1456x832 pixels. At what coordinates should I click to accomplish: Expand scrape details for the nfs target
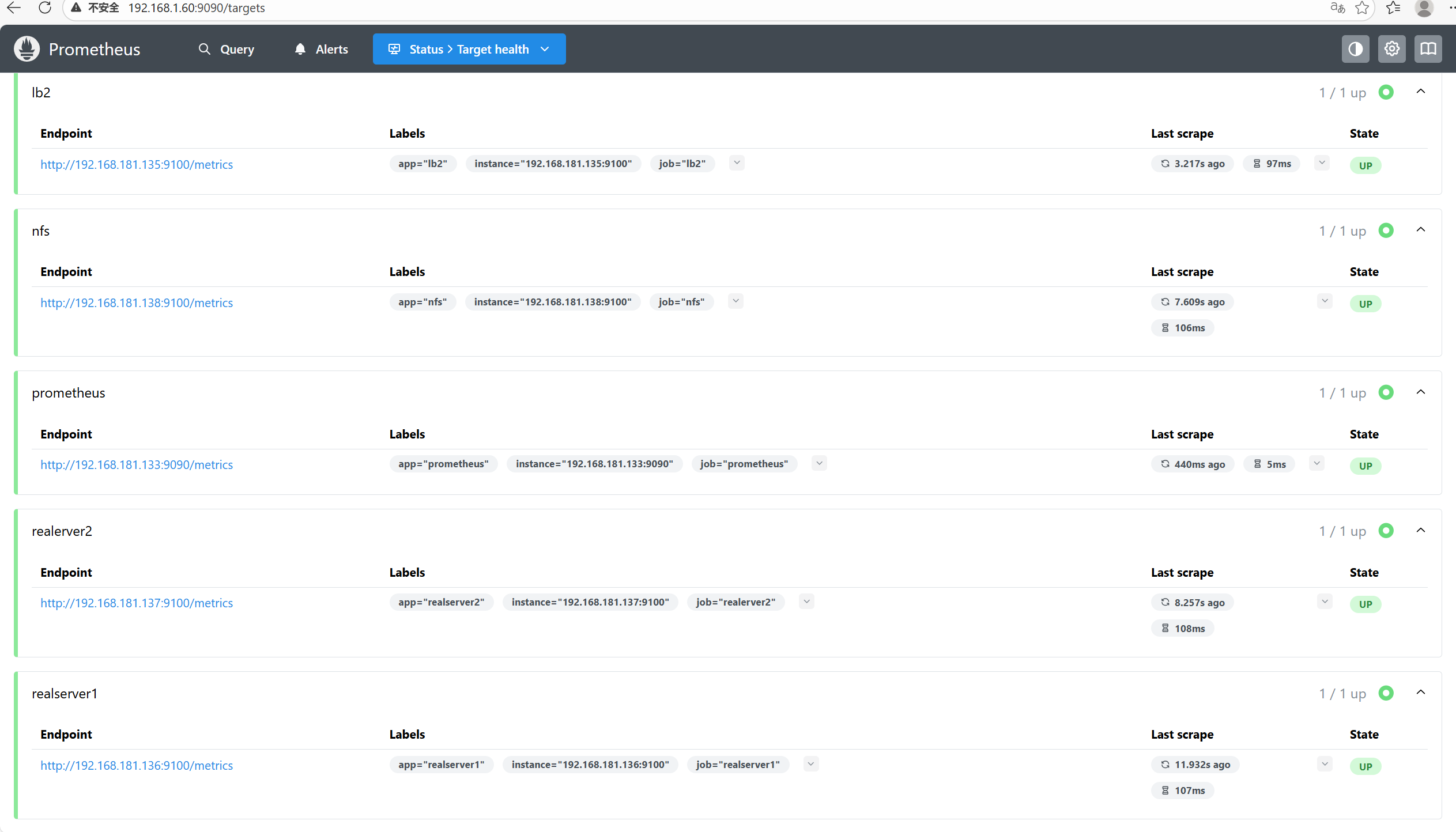1325,301
